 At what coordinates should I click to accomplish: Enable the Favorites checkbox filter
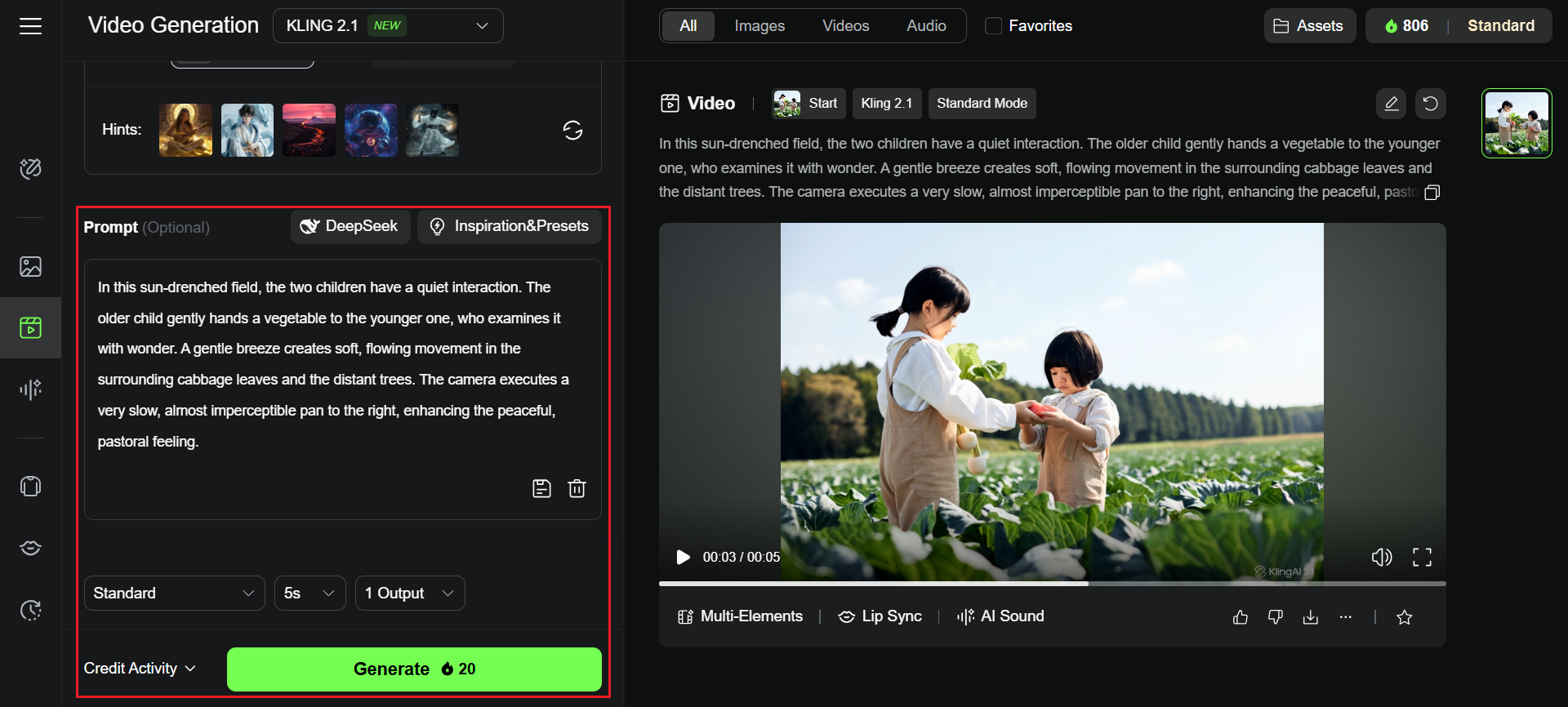(993, 26)
